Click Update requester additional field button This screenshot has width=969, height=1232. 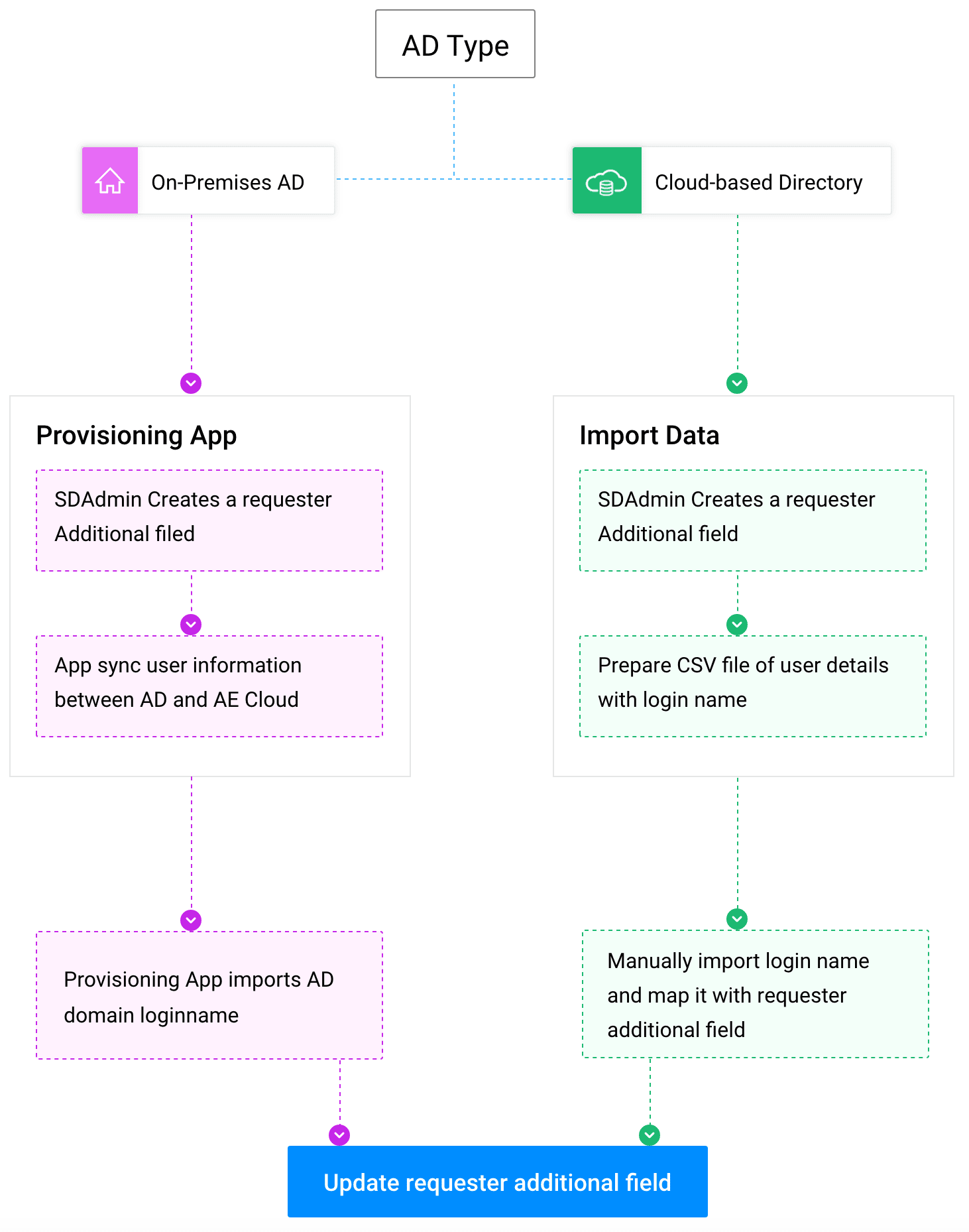pyautogui.click(x=497, y=1182)
